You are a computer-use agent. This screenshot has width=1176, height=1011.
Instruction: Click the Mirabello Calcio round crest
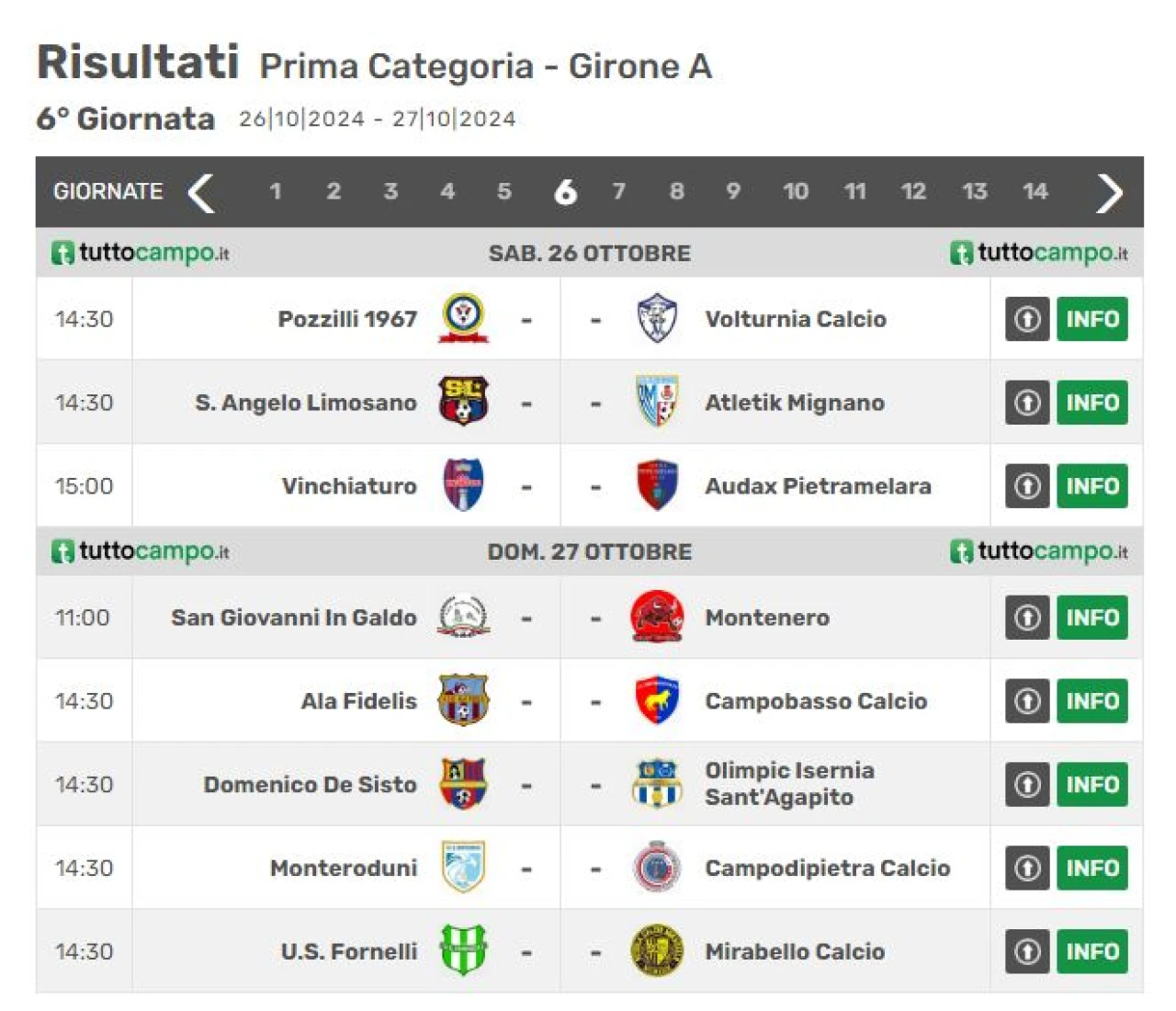657,950
